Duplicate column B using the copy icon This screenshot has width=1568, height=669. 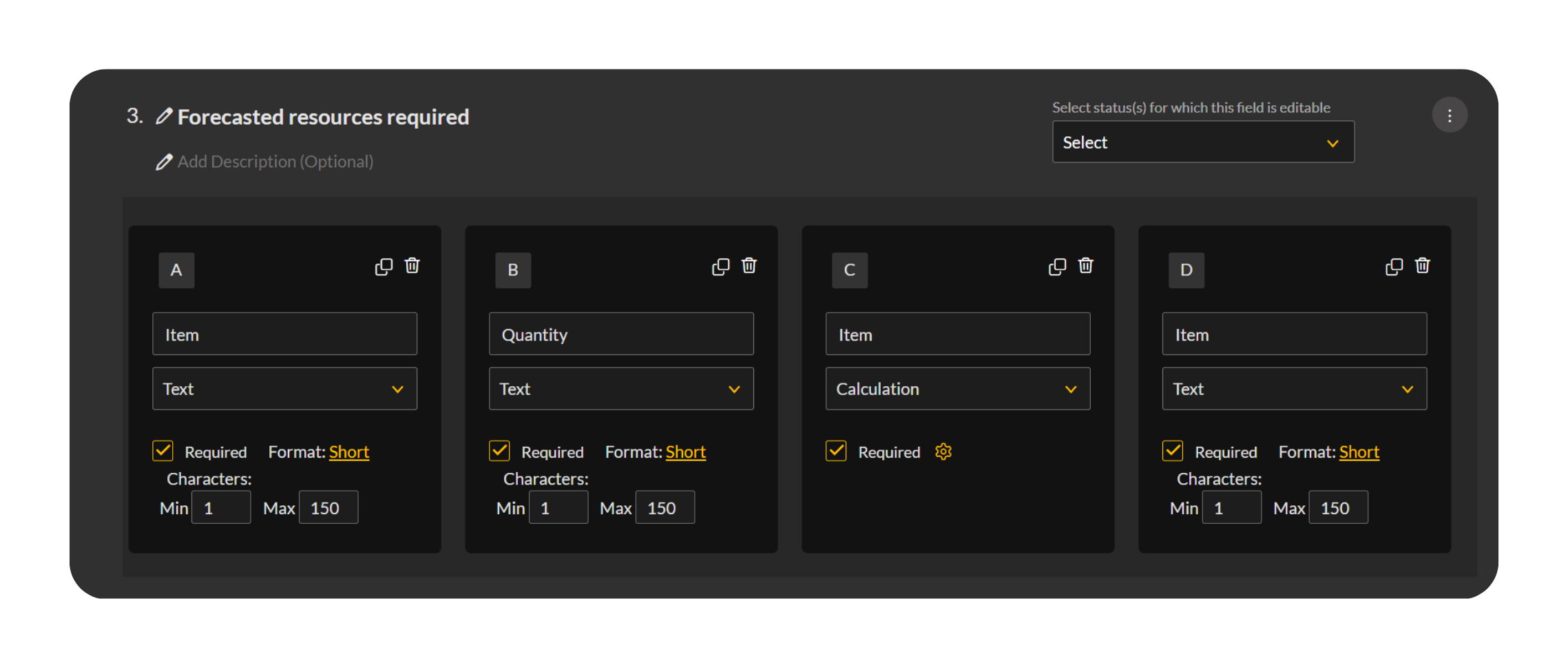pyautogui.click(x=720, y=267)
